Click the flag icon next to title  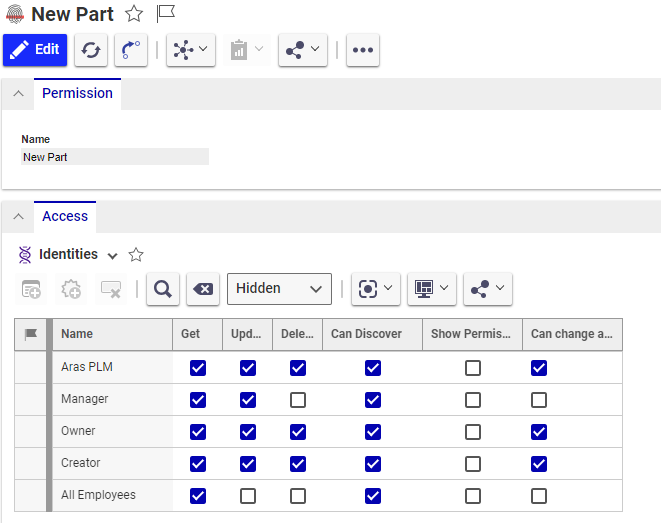click(166, 14)
